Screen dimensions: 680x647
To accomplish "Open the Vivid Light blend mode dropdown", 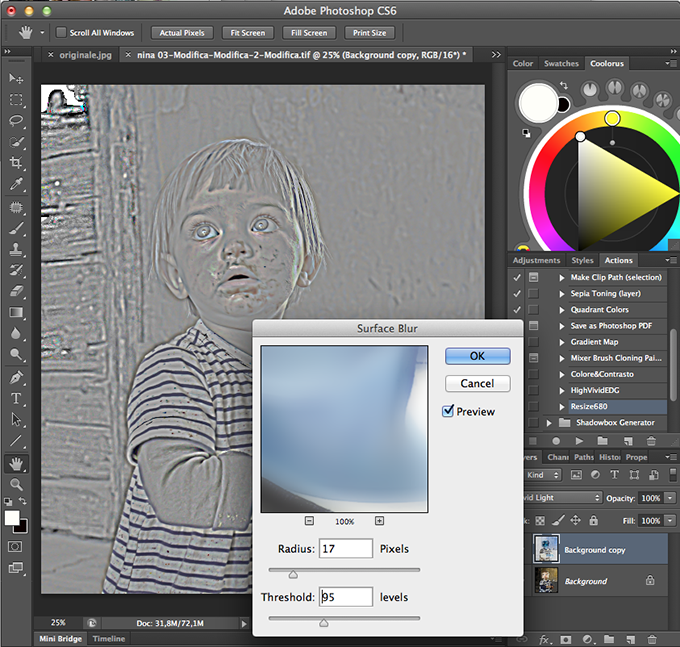I will (563, 497).
